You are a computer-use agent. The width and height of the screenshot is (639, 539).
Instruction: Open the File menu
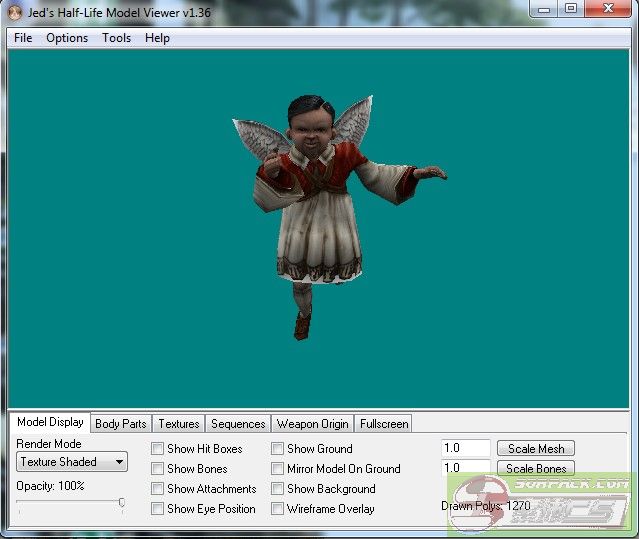pos(23,38)
